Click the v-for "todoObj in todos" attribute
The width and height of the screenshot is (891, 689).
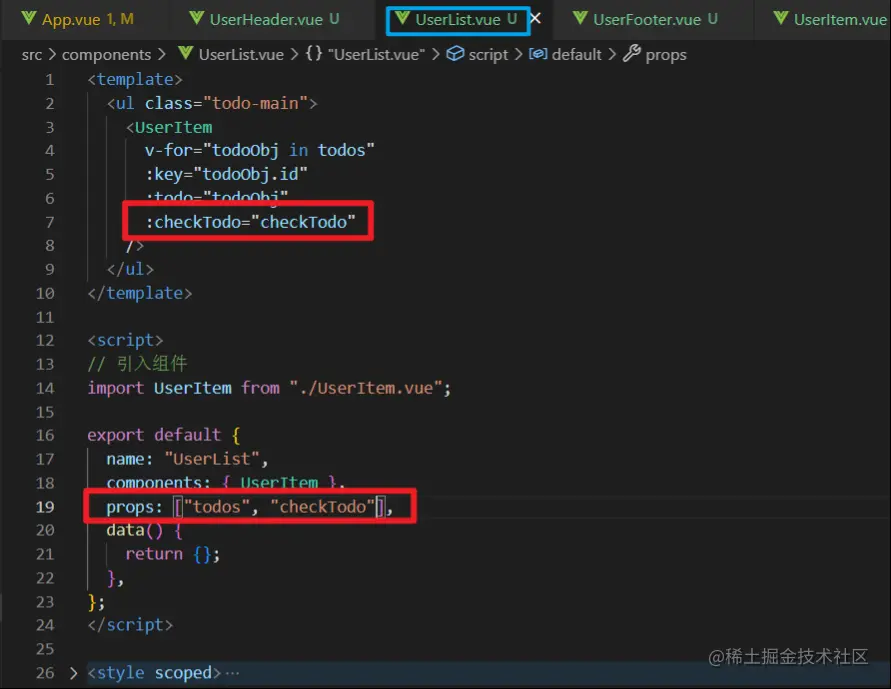pyautogui.click(x=260, y=151)
